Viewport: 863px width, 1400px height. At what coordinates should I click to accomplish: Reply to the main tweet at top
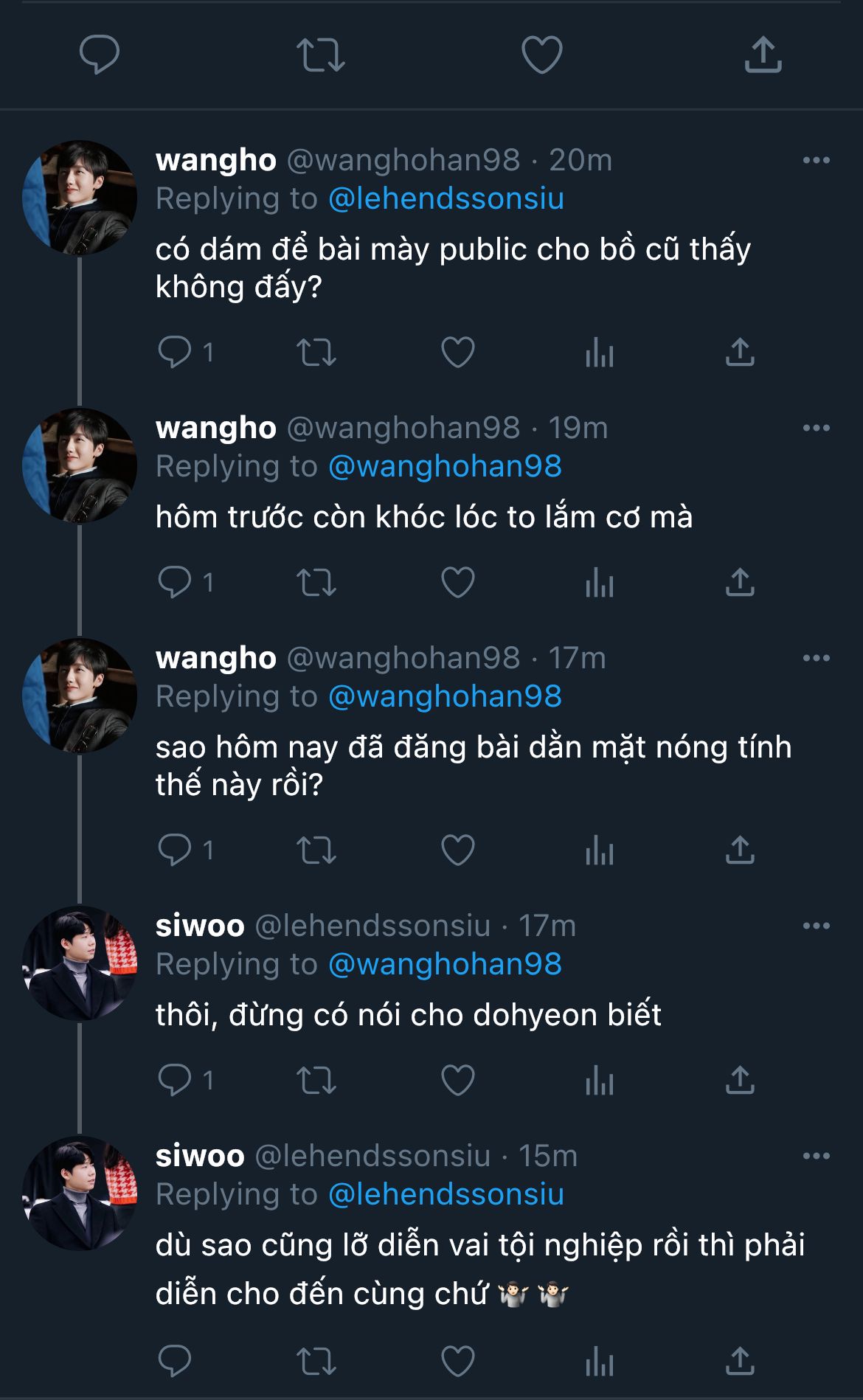[x=100, y=55]
